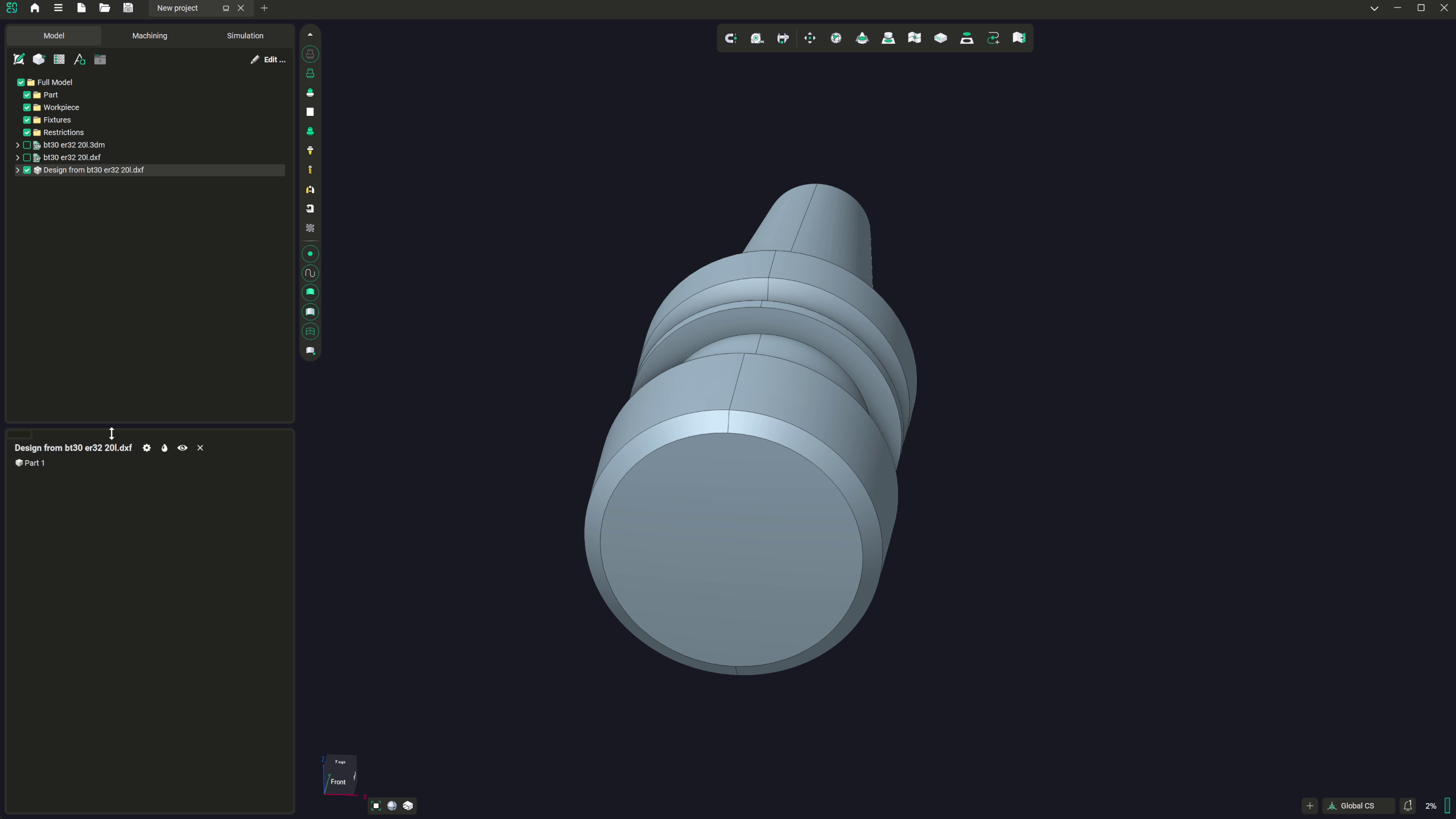Expand the bt30 er32 20l.dxf tree node
This screenshot has height=819, width=1456.
pos(18,158)
